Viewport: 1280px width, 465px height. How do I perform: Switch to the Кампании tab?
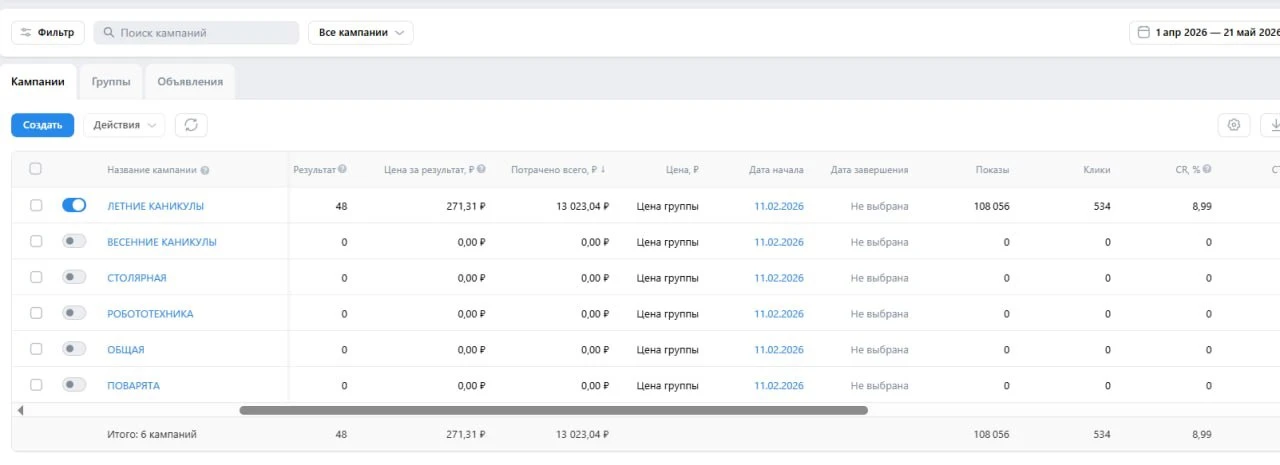tap(38, 82)
